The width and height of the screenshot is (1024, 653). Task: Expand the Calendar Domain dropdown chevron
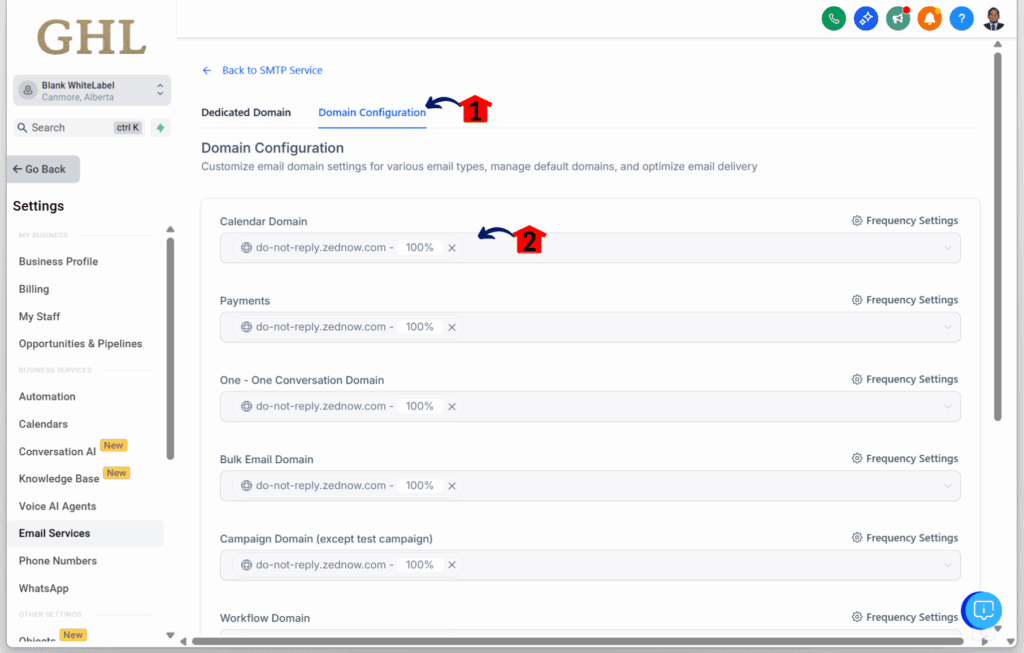(947, 248)
